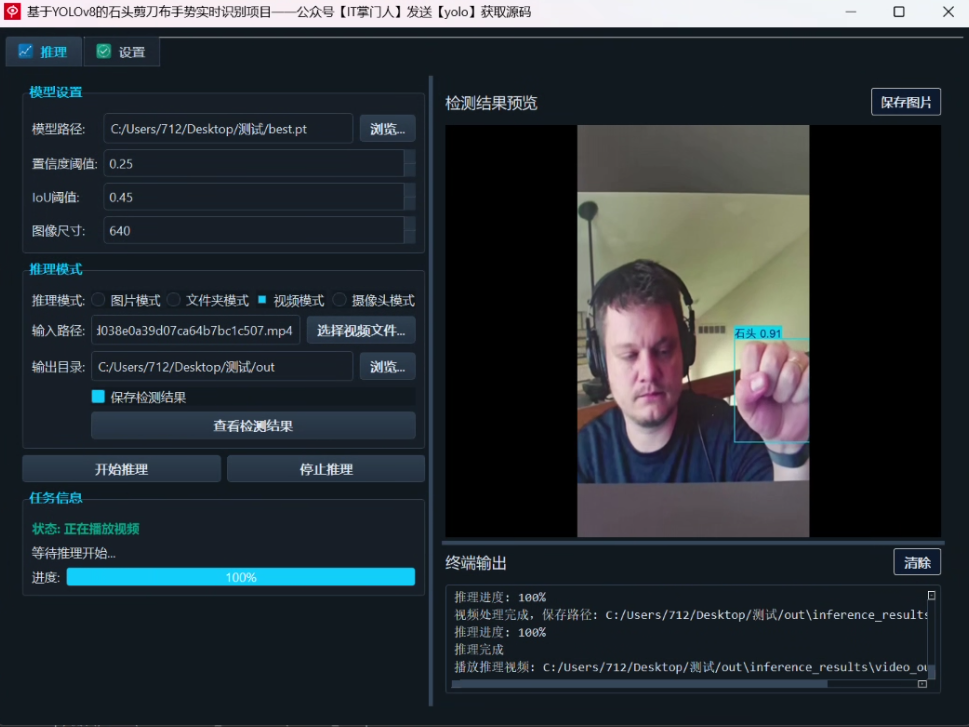
Task: Save the image with 保存图片
Action: (x=905, y=102)
